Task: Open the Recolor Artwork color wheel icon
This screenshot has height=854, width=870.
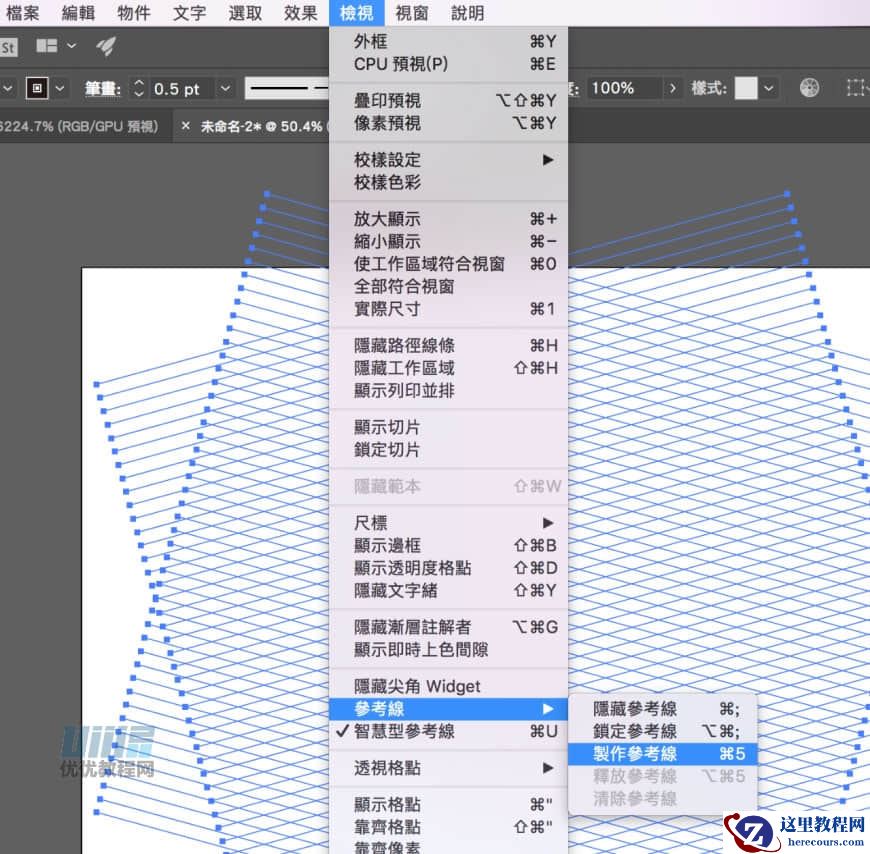Action: point(808,88)
